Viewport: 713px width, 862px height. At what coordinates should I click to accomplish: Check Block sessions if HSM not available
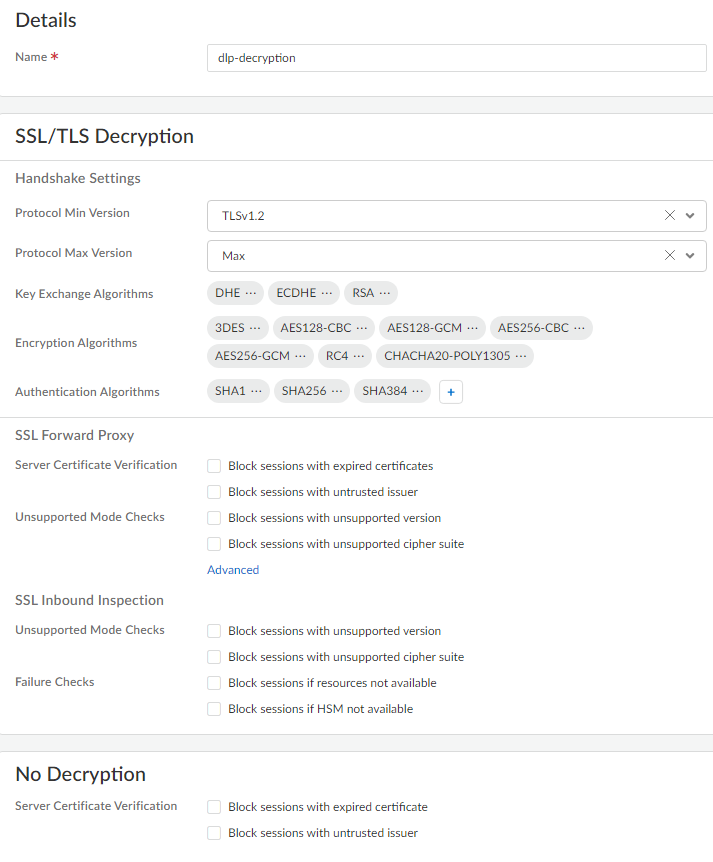tap(214, 709)
